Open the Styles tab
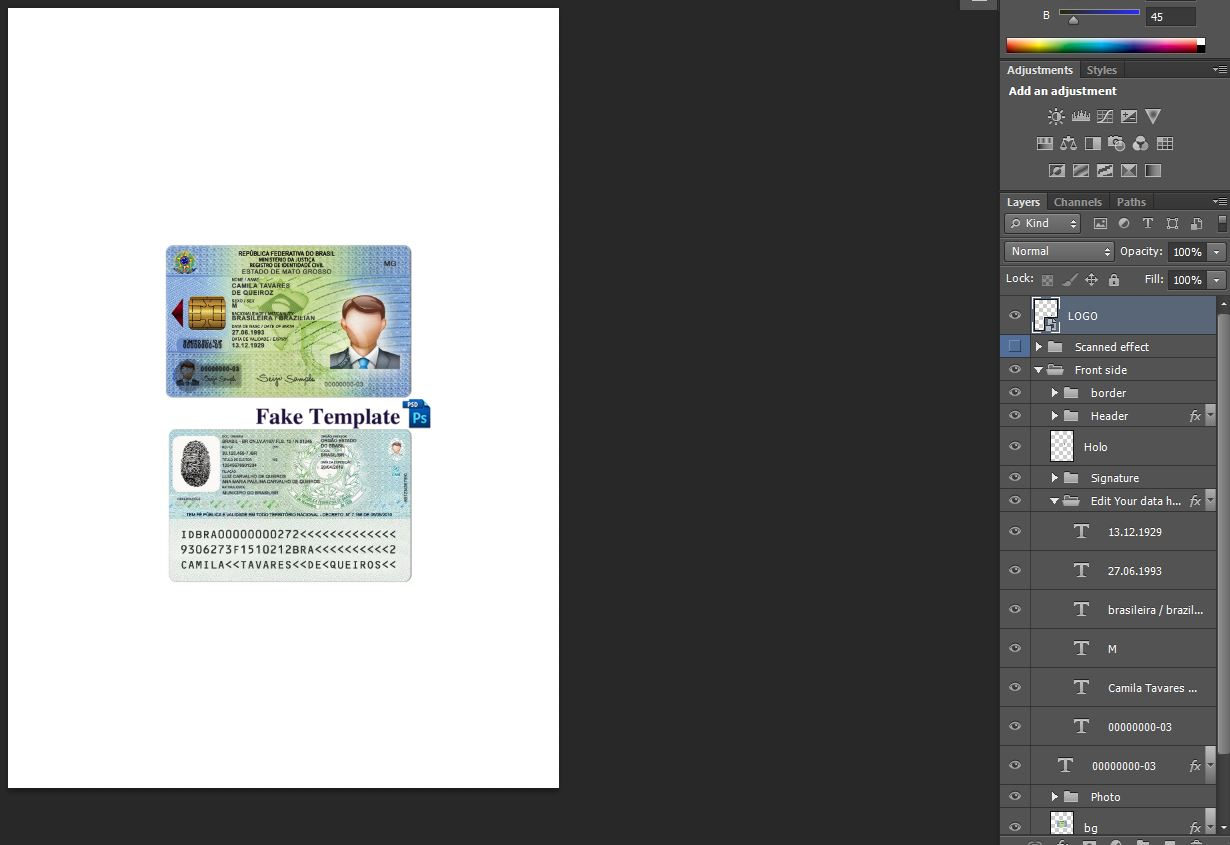The image size is (1230, 845). click(1102, 69)
